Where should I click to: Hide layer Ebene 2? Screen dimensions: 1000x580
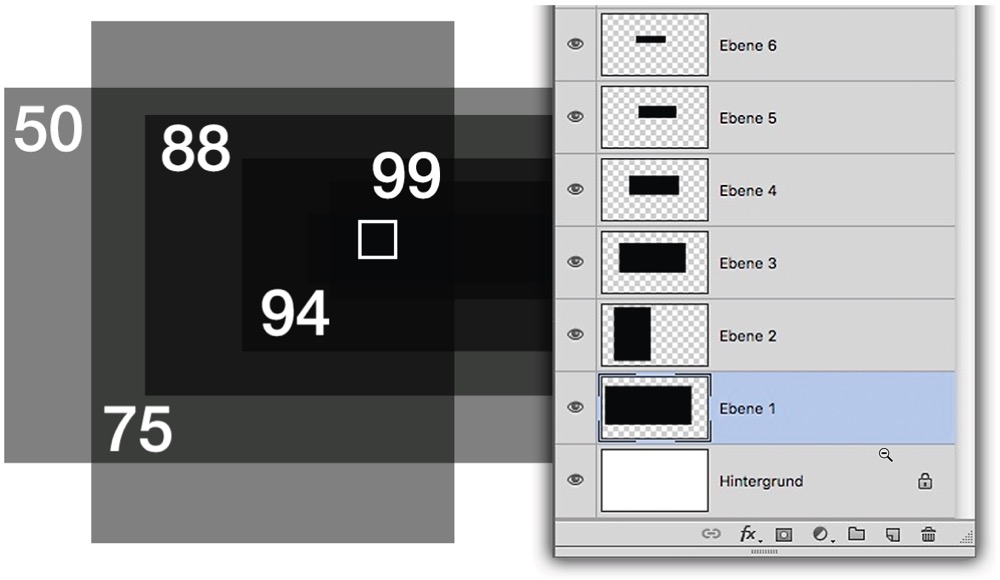tap(575, 334)
